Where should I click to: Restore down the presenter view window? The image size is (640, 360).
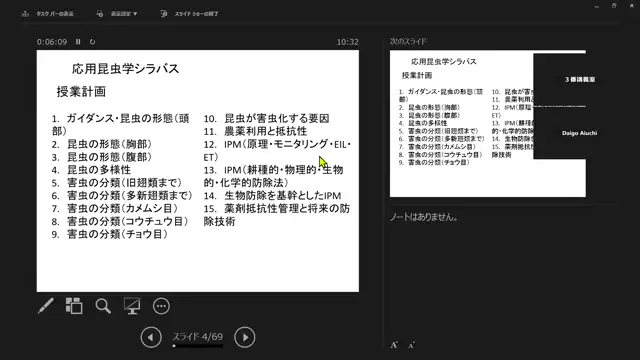pos(614,6)
